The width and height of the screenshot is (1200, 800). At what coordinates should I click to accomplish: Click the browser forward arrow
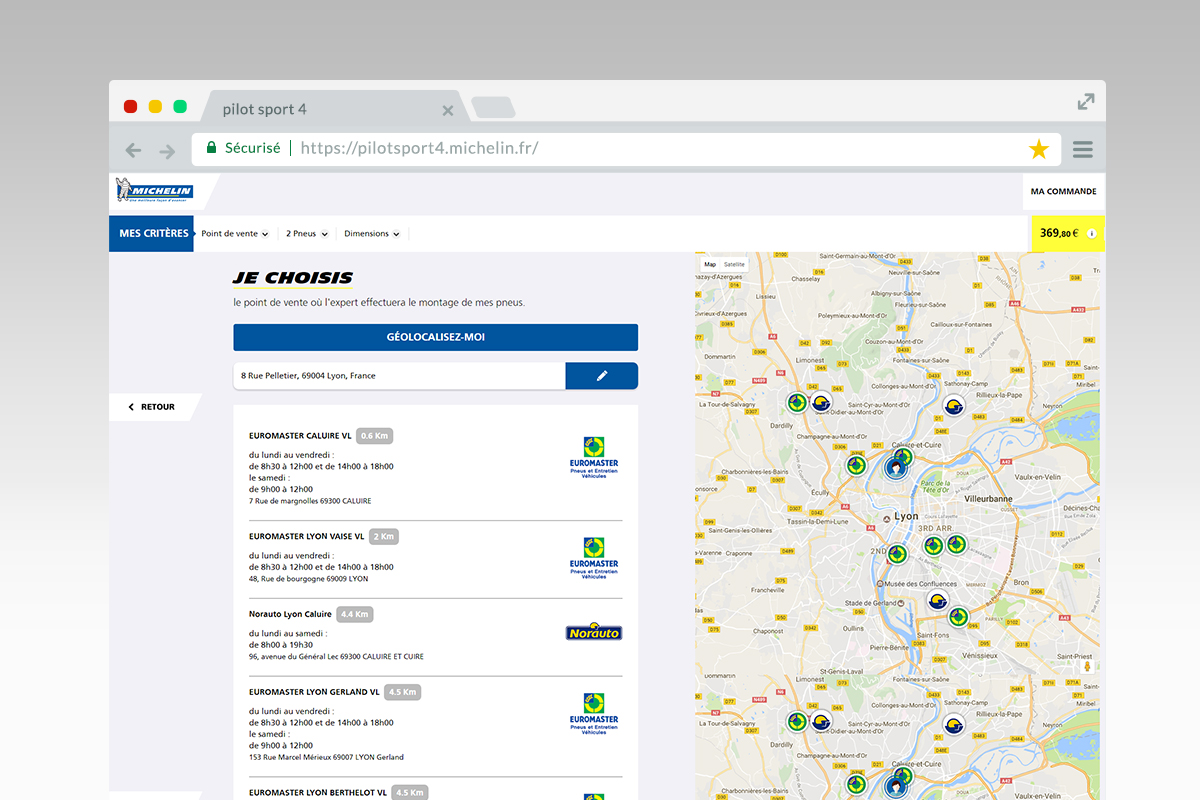tap(167, 151)
